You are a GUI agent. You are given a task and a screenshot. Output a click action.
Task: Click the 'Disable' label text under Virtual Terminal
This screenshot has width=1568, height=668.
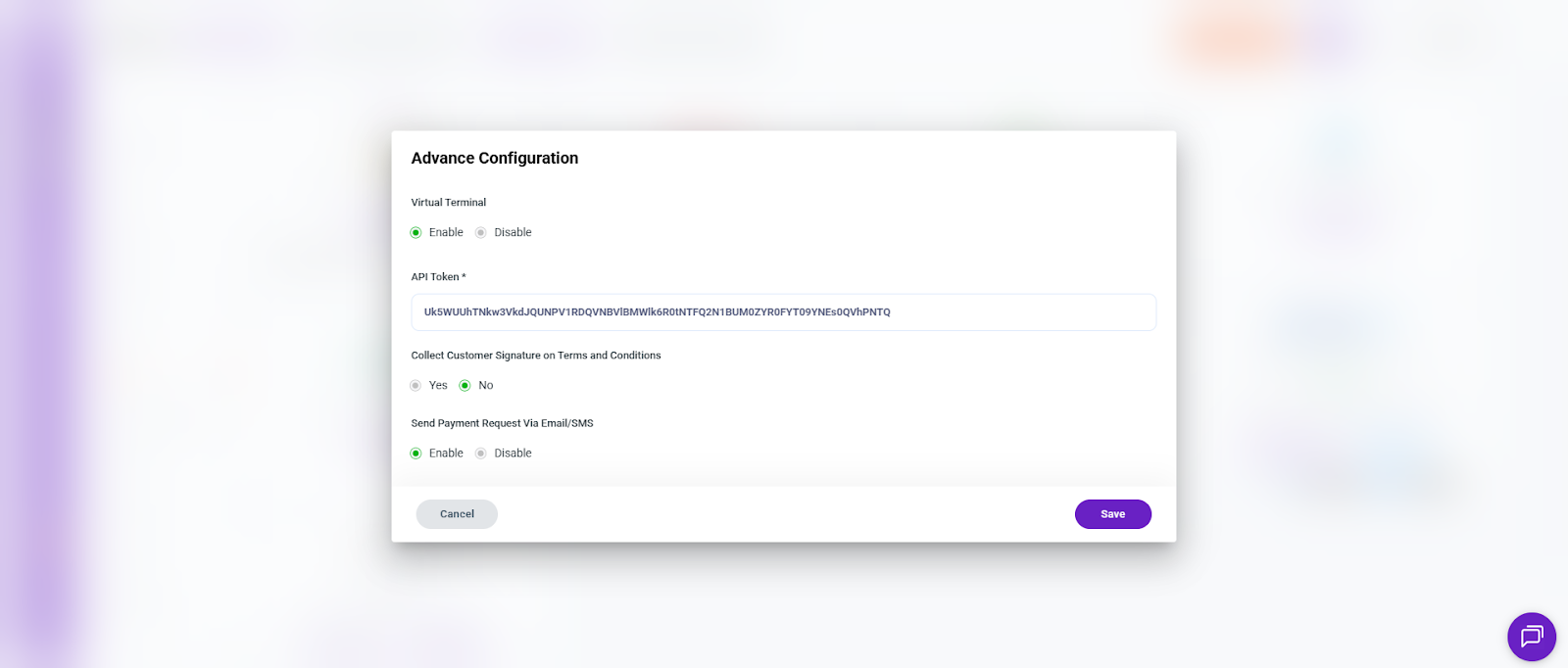click(x=513, y=232)
